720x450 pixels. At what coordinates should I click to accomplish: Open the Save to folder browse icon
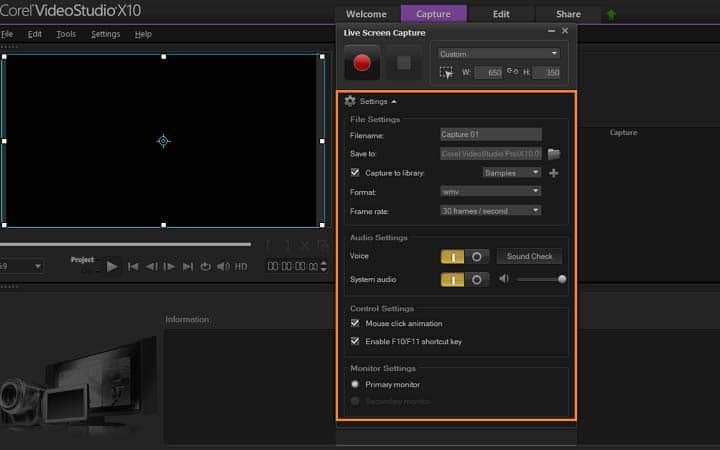554,154
